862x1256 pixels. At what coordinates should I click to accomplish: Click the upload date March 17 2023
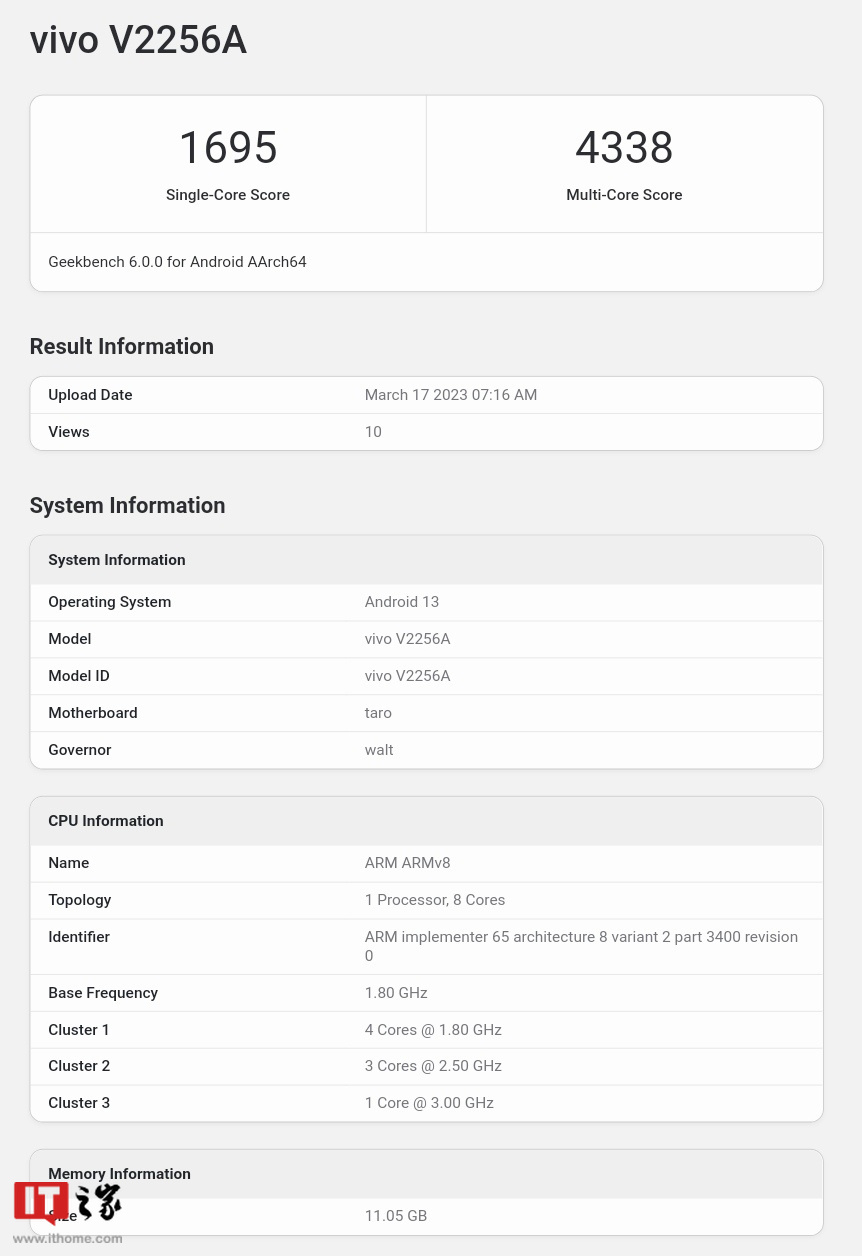pyautogui.click(x=450, y=395)
